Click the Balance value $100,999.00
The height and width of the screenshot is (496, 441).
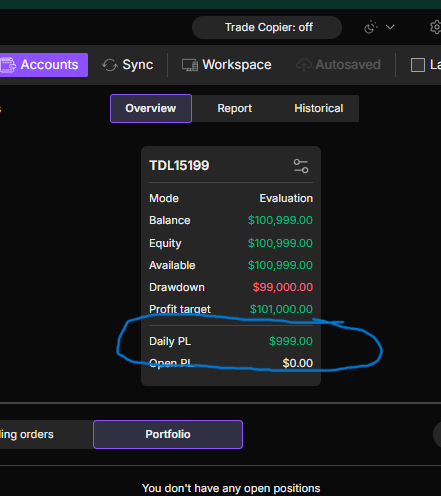(280, 220)
